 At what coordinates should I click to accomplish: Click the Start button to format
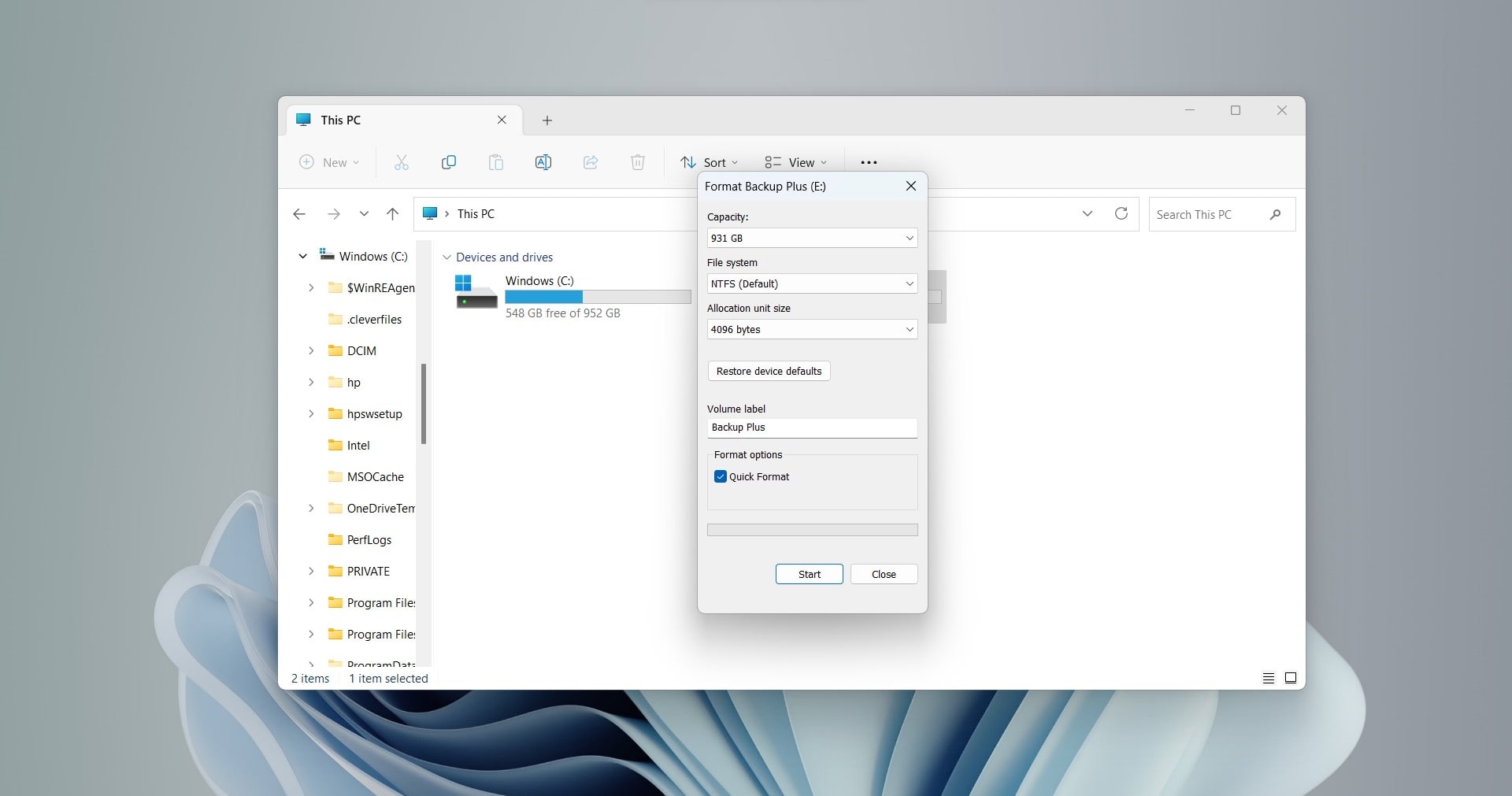click(809, 574)
